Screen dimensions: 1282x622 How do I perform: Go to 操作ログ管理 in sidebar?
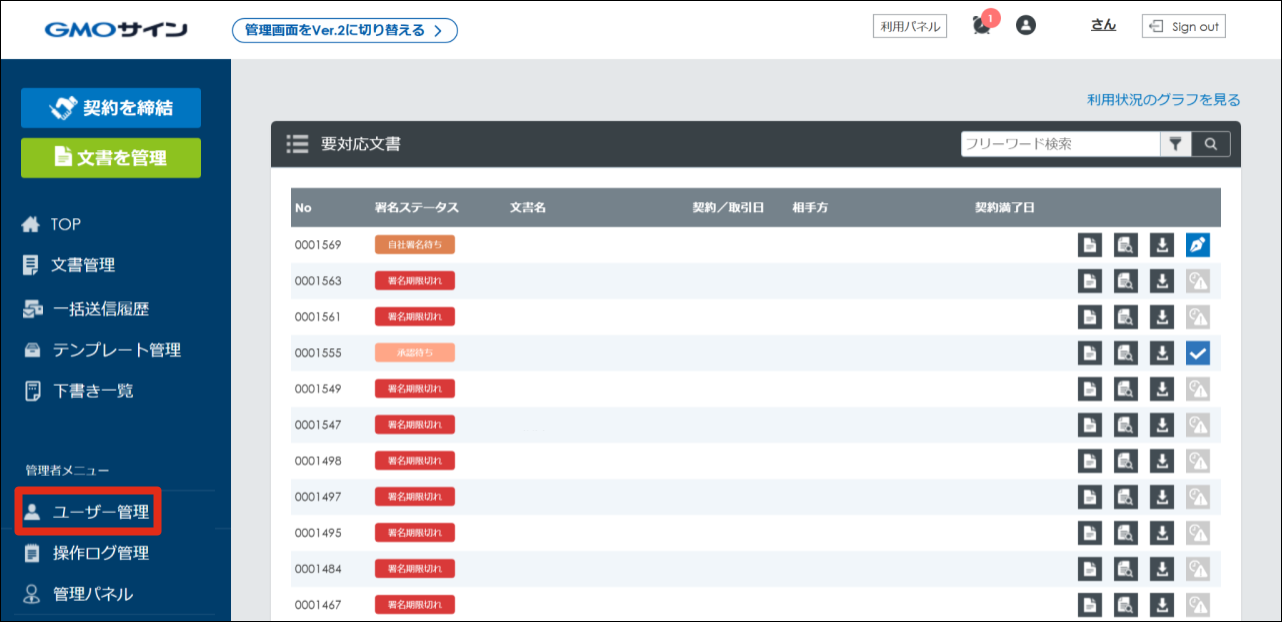pyautogui.click(x=100, y=553)
